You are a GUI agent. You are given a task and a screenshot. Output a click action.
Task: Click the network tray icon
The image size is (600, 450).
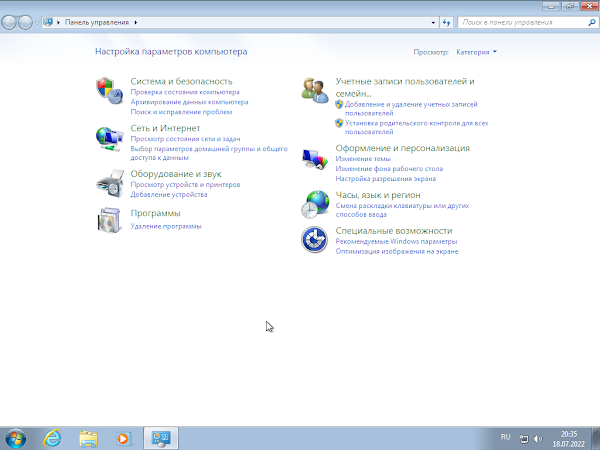point(524,439)
